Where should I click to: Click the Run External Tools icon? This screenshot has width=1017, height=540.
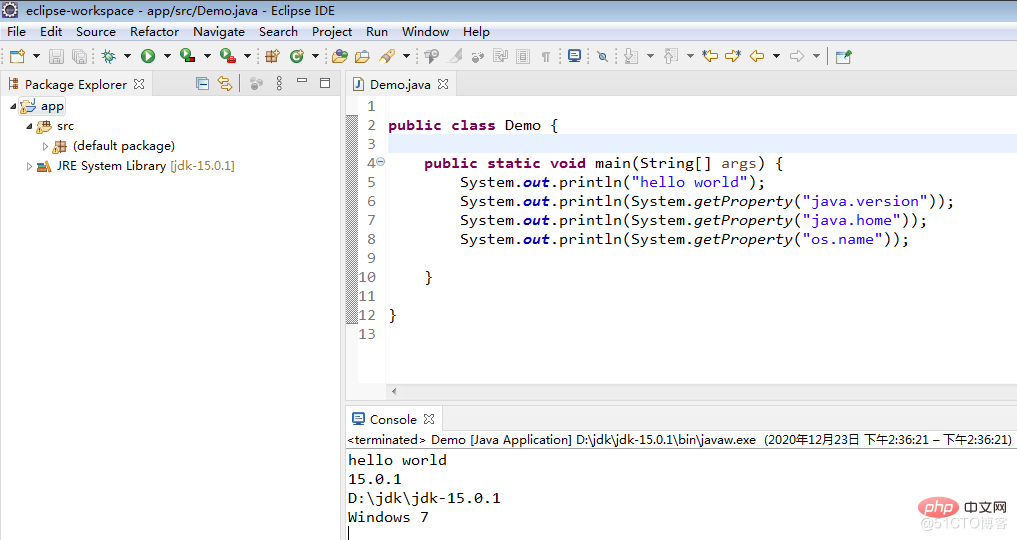[228, 56]
